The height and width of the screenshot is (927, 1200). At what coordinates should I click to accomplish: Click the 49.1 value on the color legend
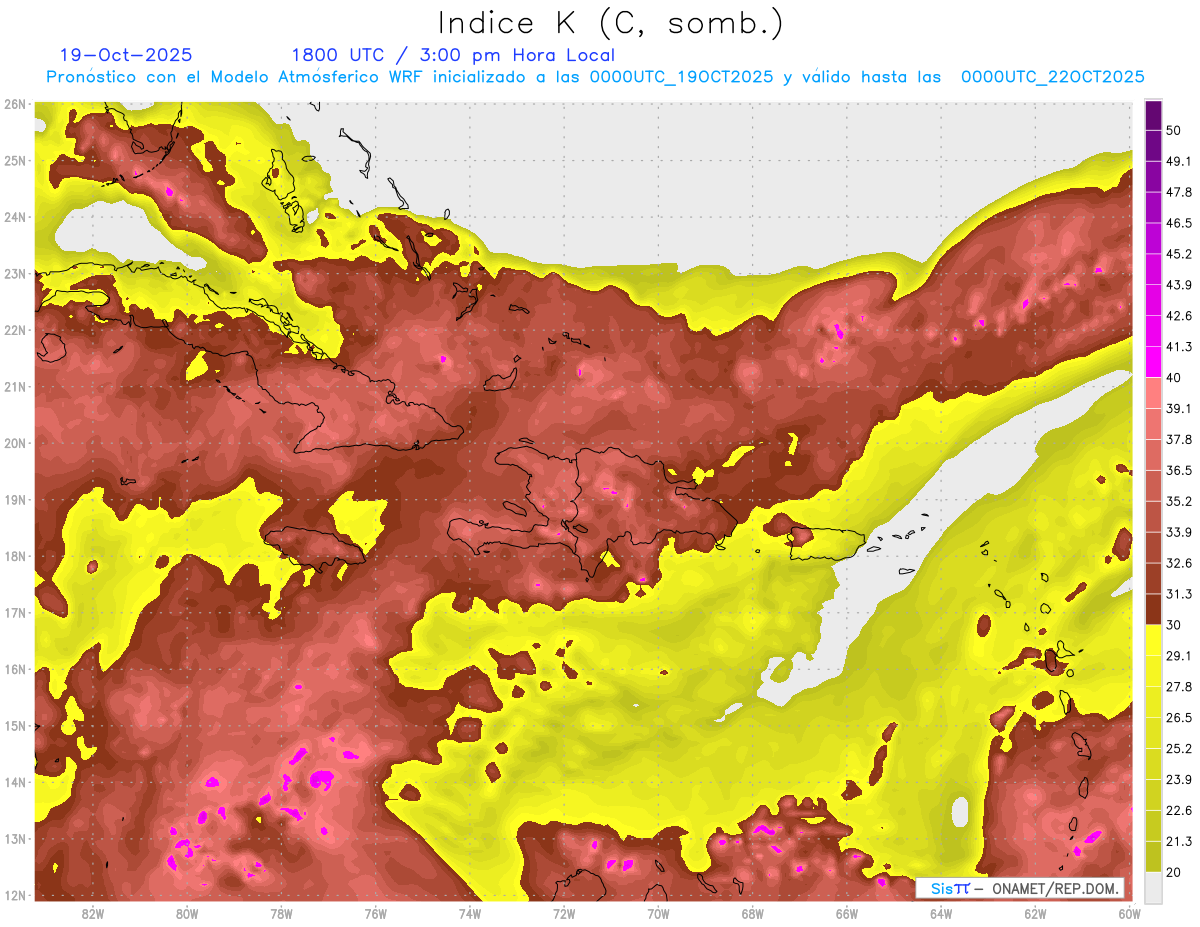1180,161
